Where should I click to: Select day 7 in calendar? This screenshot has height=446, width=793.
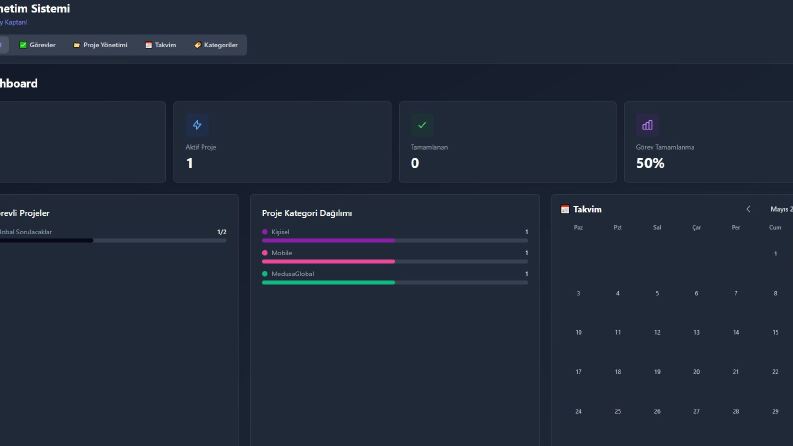pos(736,293)
